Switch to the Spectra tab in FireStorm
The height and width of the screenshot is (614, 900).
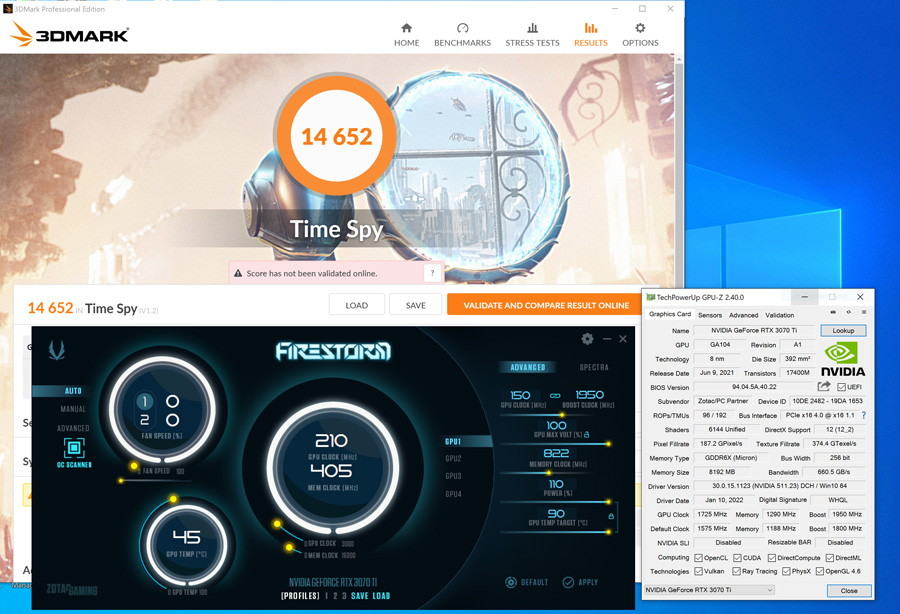coord(593,367)
